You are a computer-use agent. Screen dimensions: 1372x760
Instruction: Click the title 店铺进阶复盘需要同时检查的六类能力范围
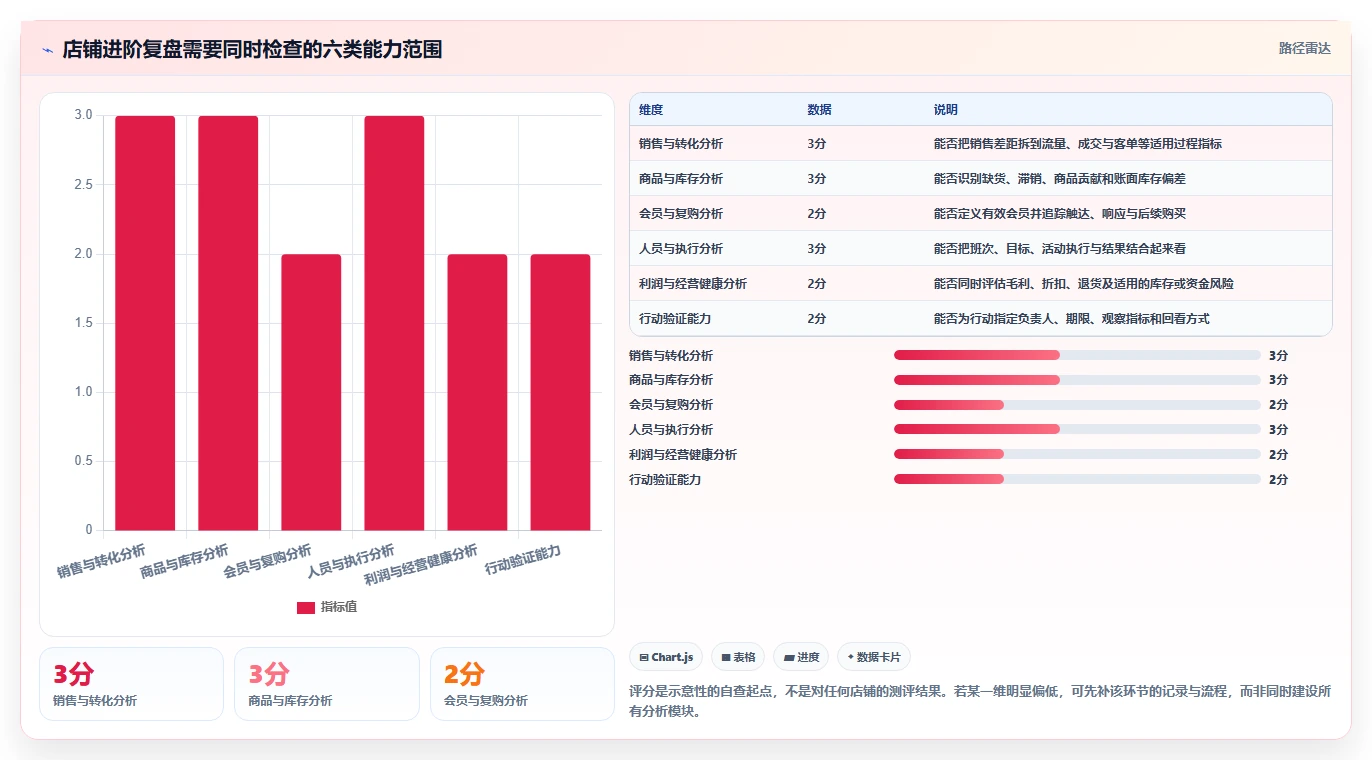252,49
